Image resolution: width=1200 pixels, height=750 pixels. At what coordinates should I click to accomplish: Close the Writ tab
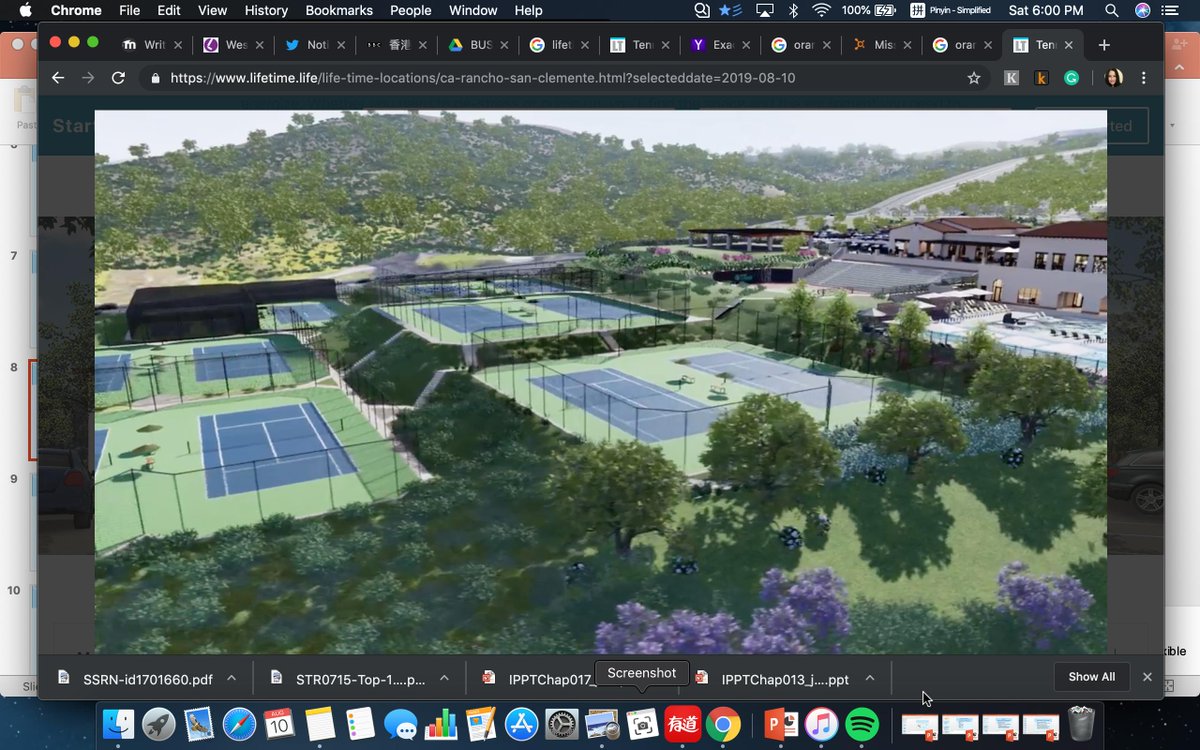(178, 45)
